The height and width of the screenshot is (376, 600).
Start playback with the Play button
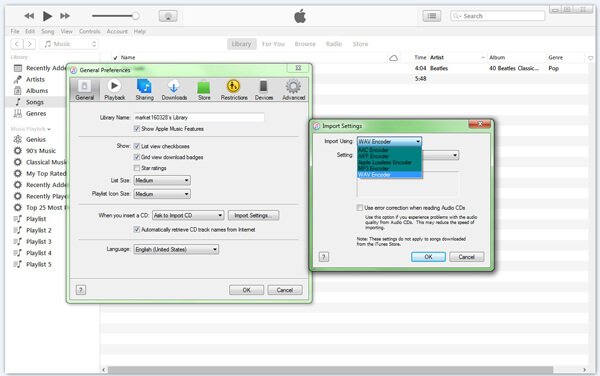(x=47, y=16)
